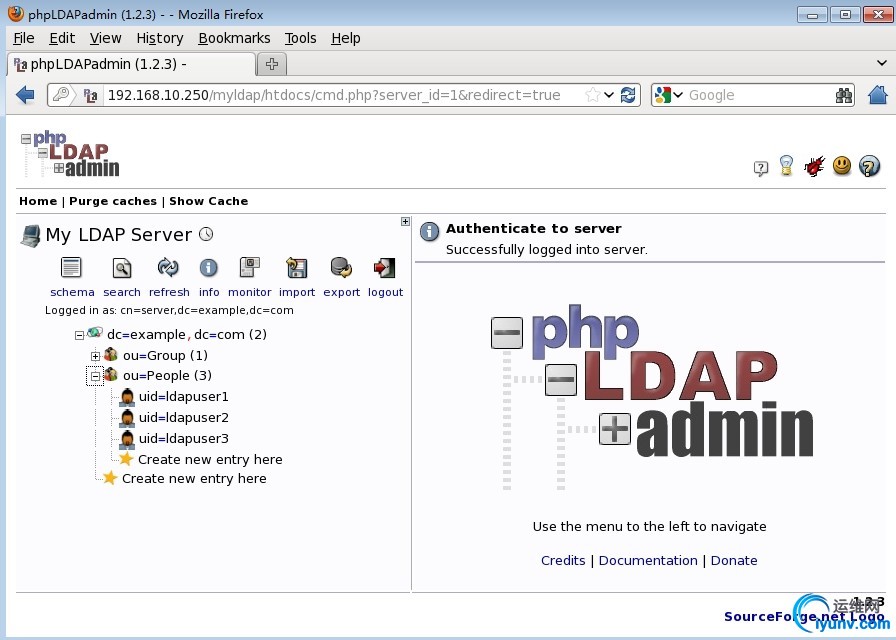Open the URL history dropdown arrow
Viewport: 896px width, 640px height.
pos(609,95)
